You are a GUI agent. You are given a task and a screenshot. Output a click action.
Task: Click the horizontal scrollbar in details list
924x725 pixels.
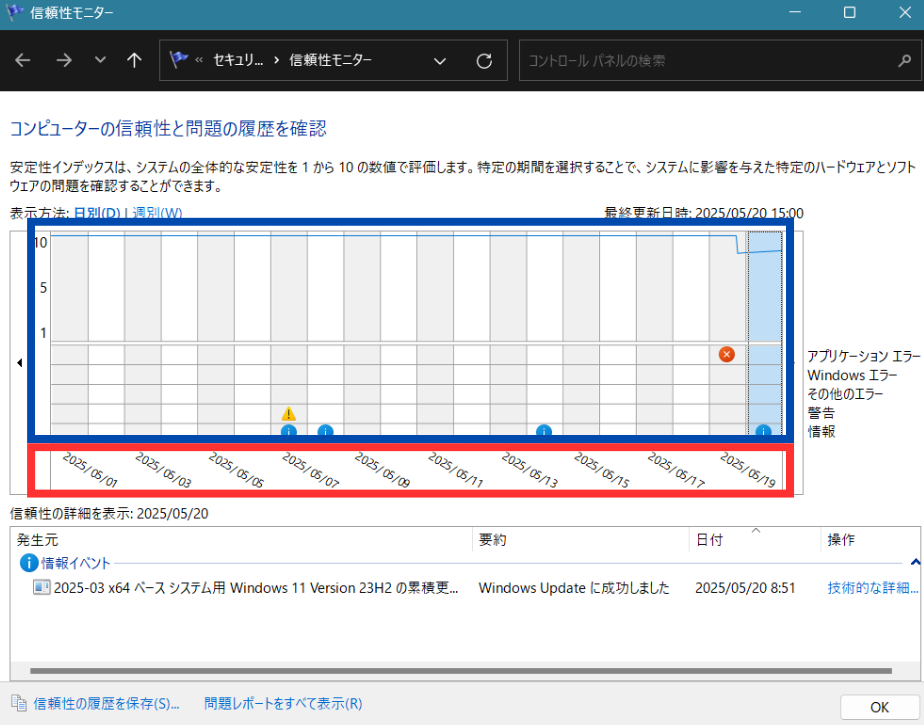pyautogui.click(x=460, y=671)
